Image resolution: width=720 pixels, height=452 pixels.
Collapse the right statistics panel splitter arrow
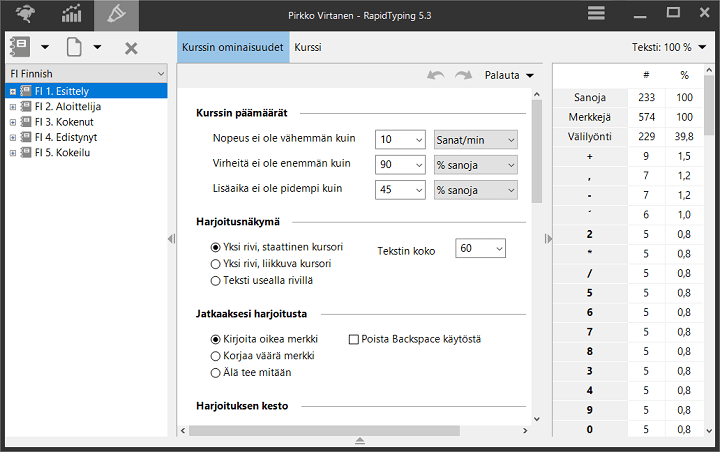pos(548,239)
